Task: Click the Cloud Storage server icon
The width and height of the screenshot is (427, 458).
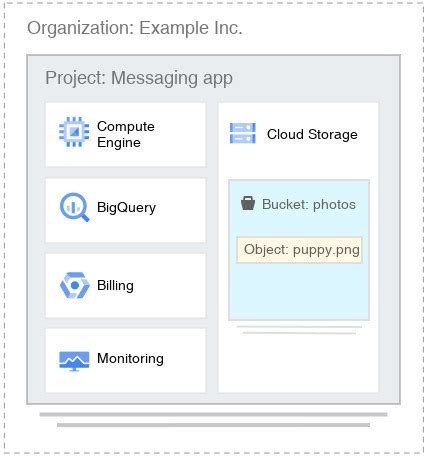Action: [x=243, y=133]
